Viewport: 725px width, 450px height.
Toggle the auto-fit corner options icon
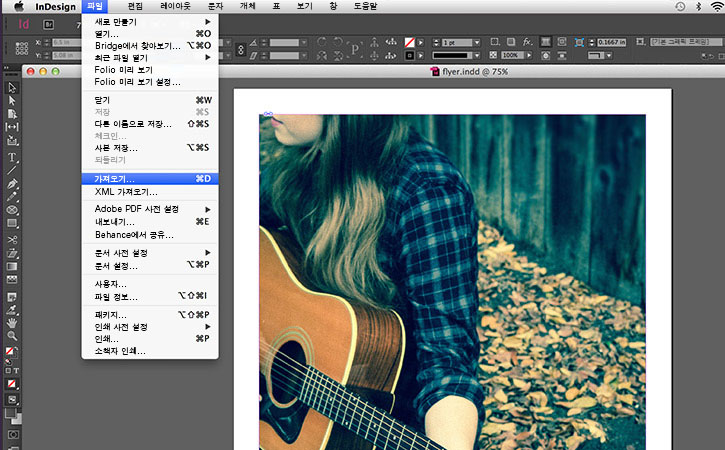click(x=578, y=42)
